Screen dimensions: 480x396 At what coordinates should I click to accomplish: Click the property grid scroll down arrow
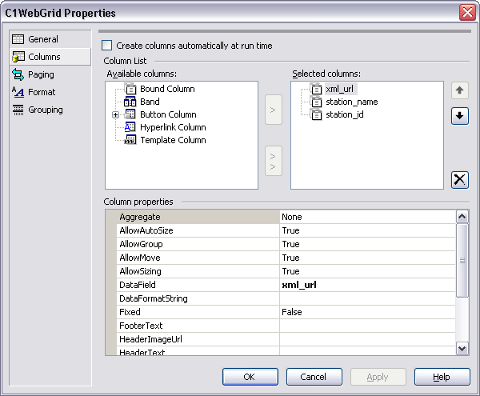[462, 349]
